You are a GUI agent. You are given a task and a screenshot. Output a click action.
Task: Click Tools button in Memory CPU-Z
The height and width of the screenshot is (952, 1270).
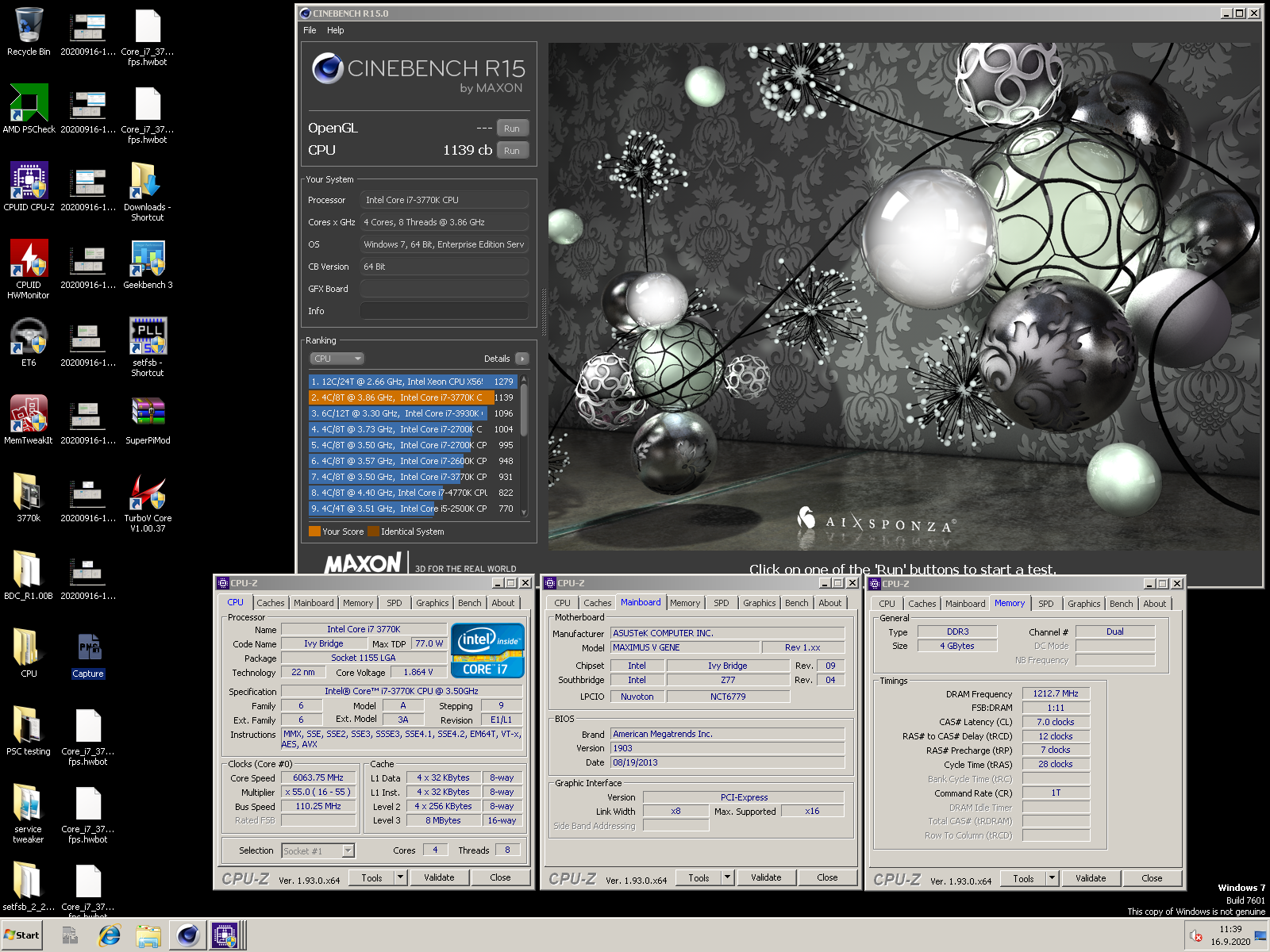[1023, 878]
